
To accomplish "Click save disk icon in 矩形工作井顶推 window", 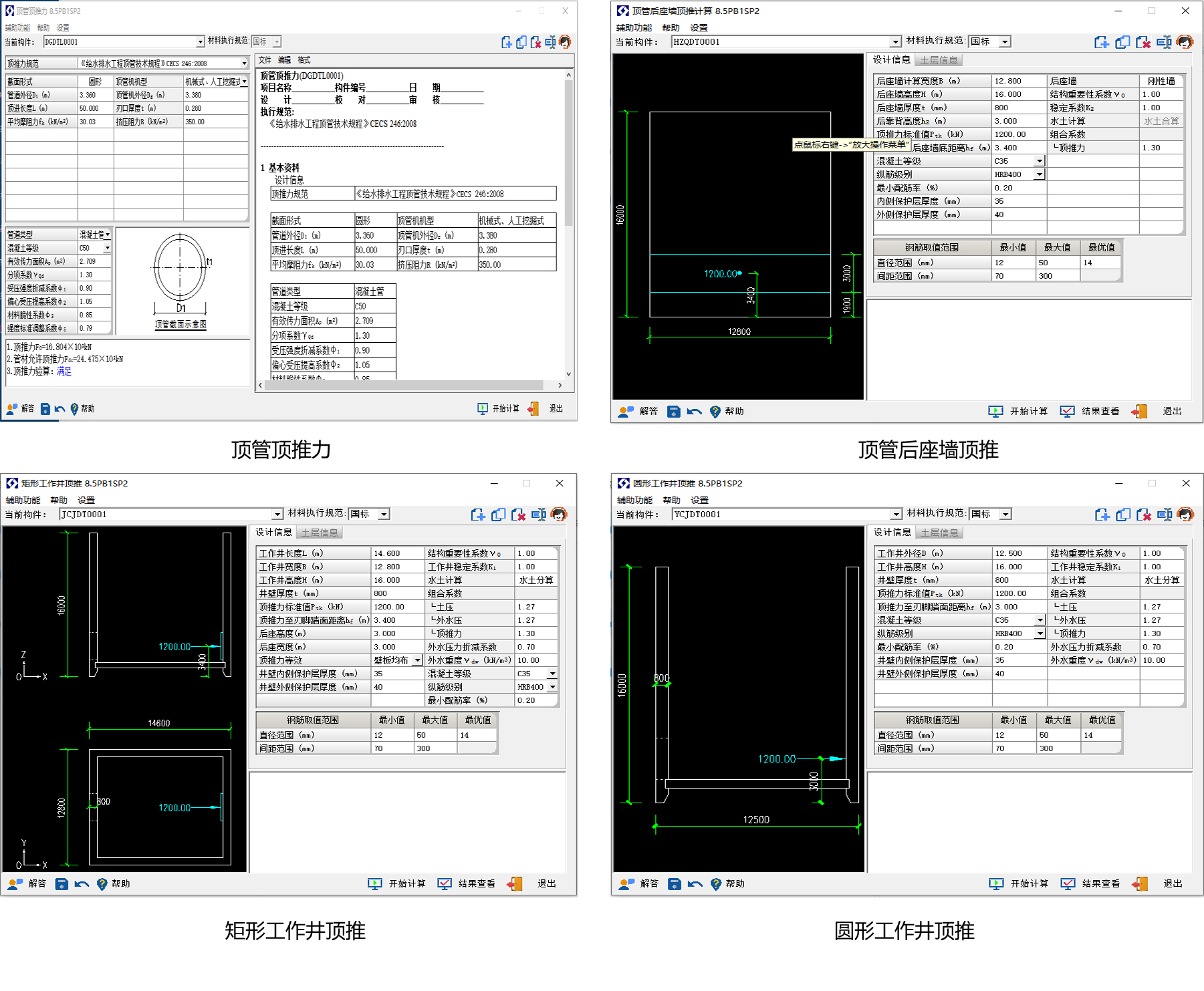I will pyautogui.click(x=62, y=884).
